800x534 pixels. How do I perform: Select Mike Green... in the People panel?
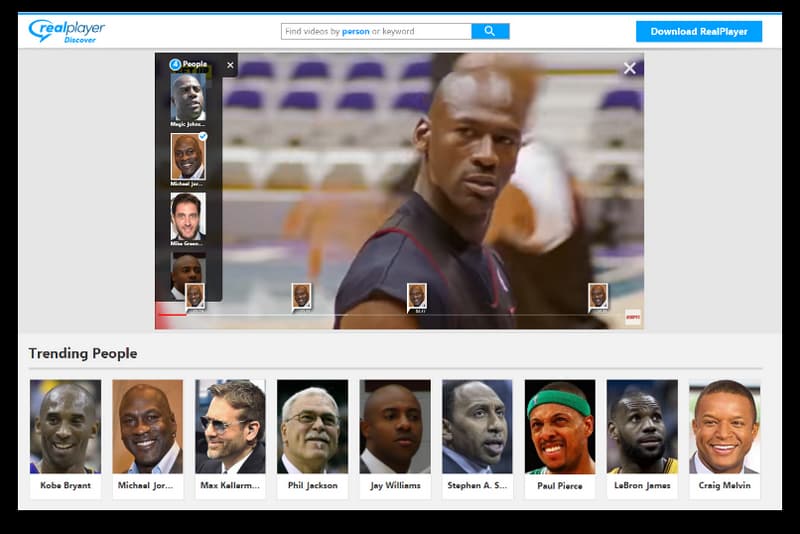[x=187, y=217]
